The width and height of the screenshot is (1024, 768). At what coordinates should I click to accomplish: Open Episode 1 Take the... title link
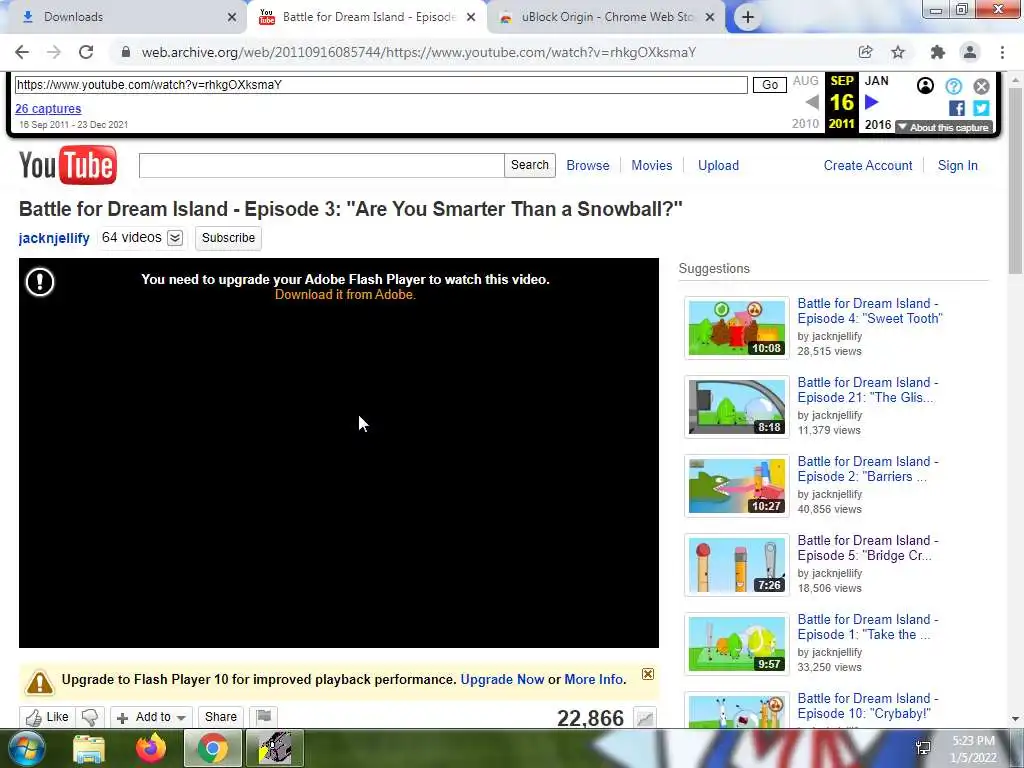tap(867, 627)
